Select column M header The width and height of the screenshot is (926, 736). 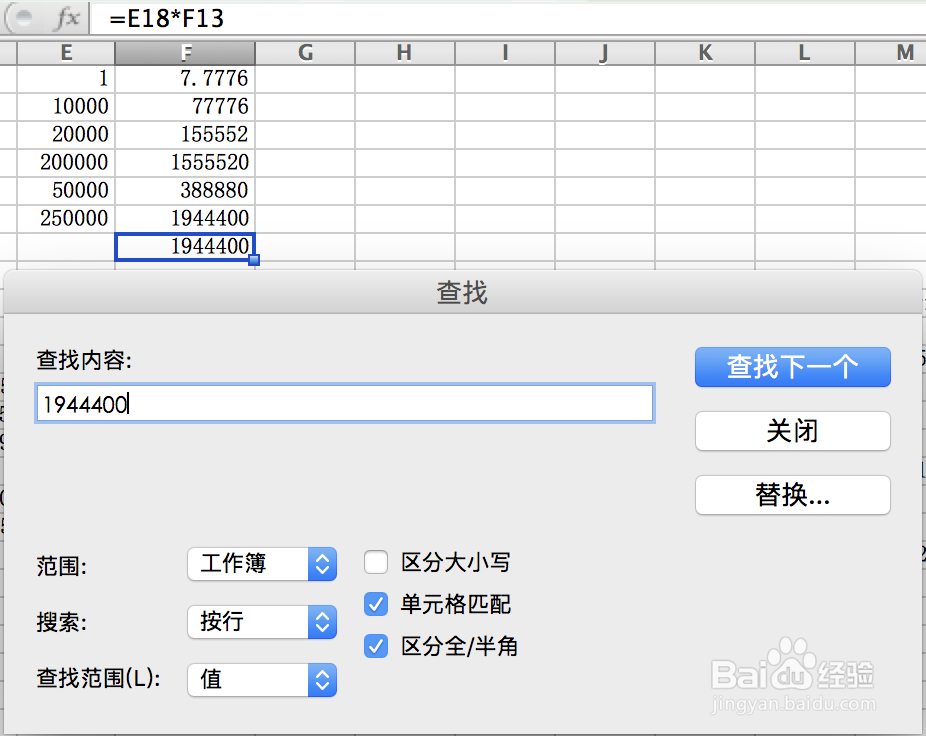[904, 51]
